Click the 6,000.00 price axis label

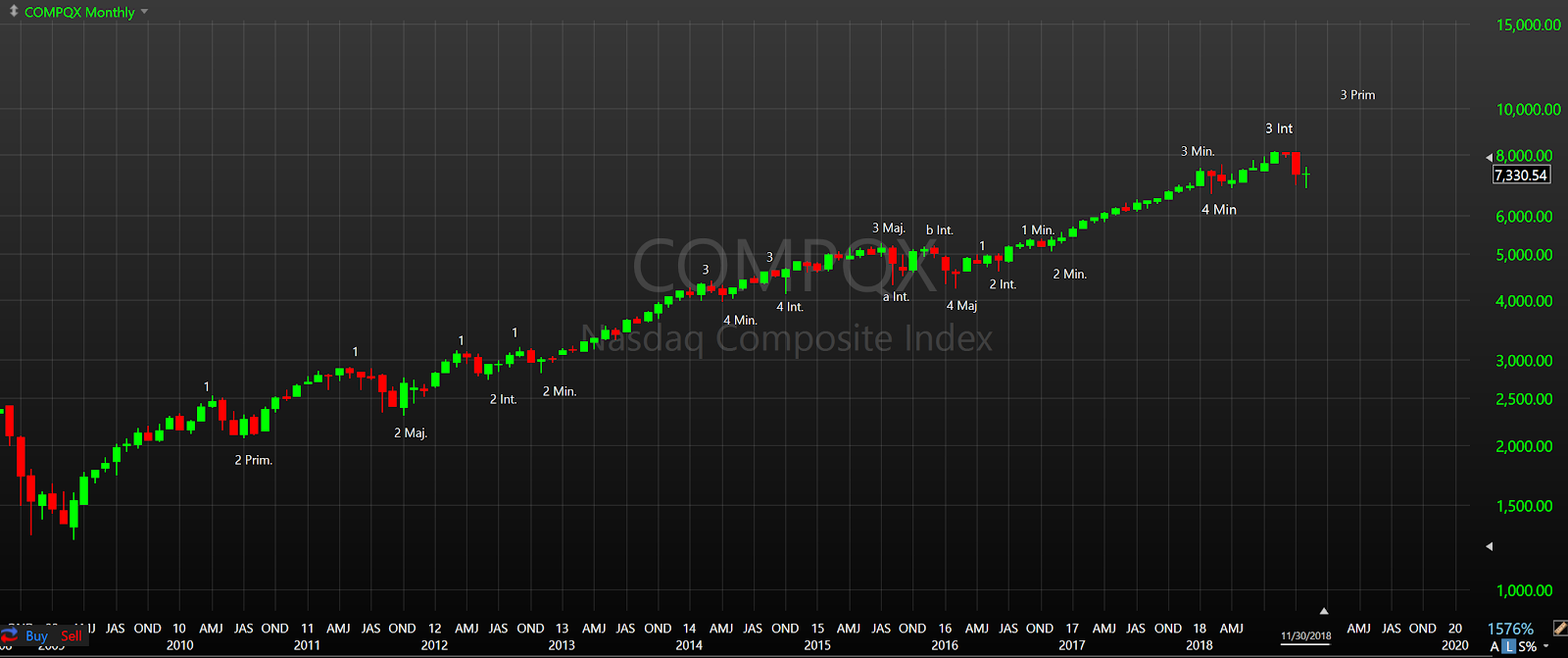click(1524, 217)
